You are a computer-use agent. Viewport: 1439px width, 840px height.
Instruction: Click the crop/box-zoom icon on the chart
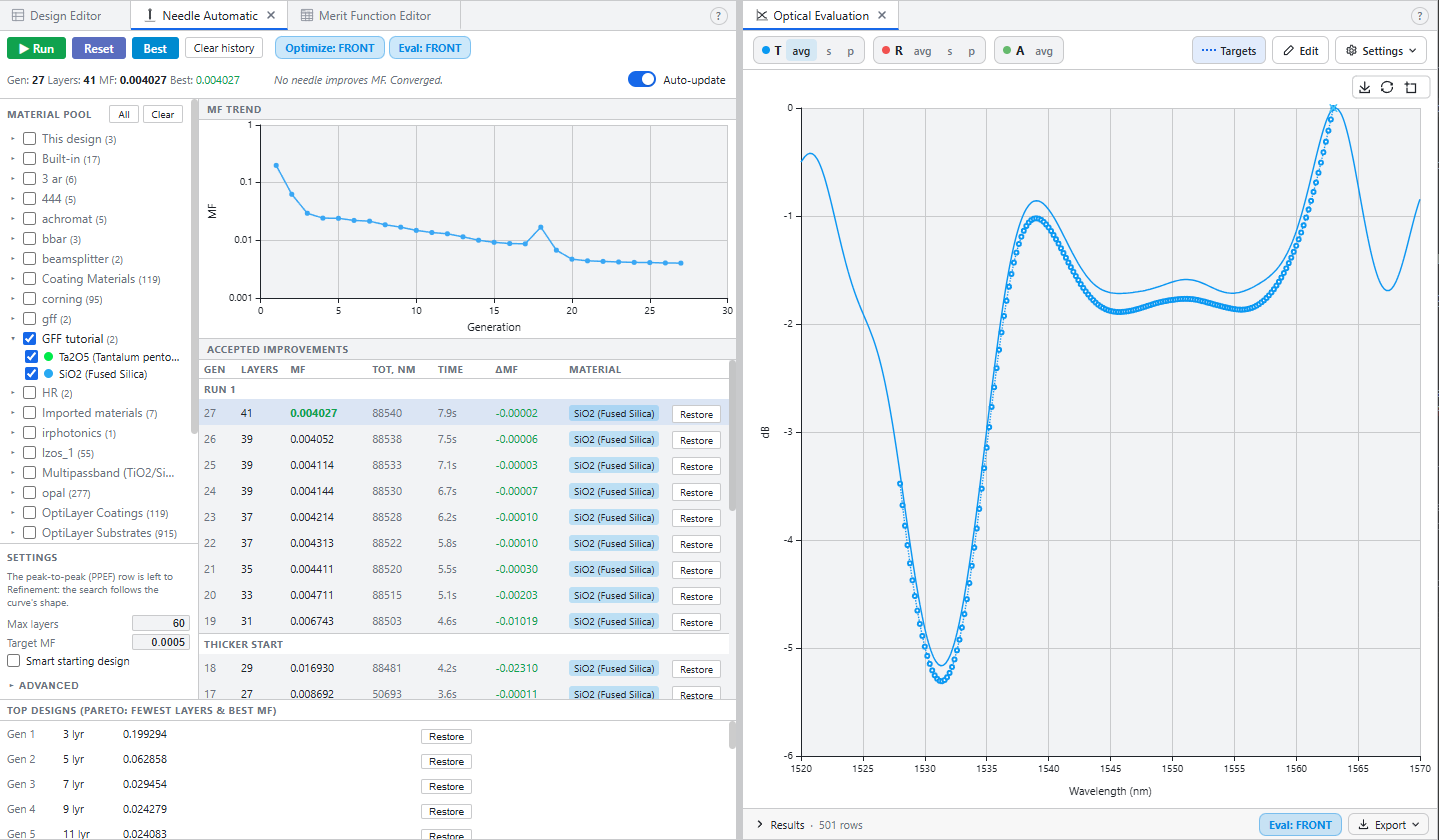(1410, 87)
